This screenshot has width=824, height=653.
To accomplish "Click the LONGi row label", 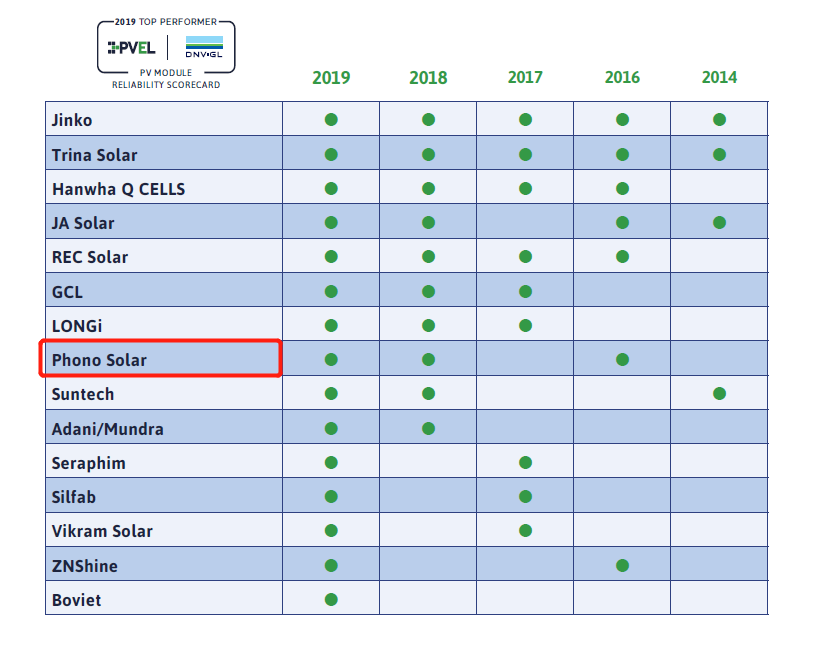I will (77, 326).
